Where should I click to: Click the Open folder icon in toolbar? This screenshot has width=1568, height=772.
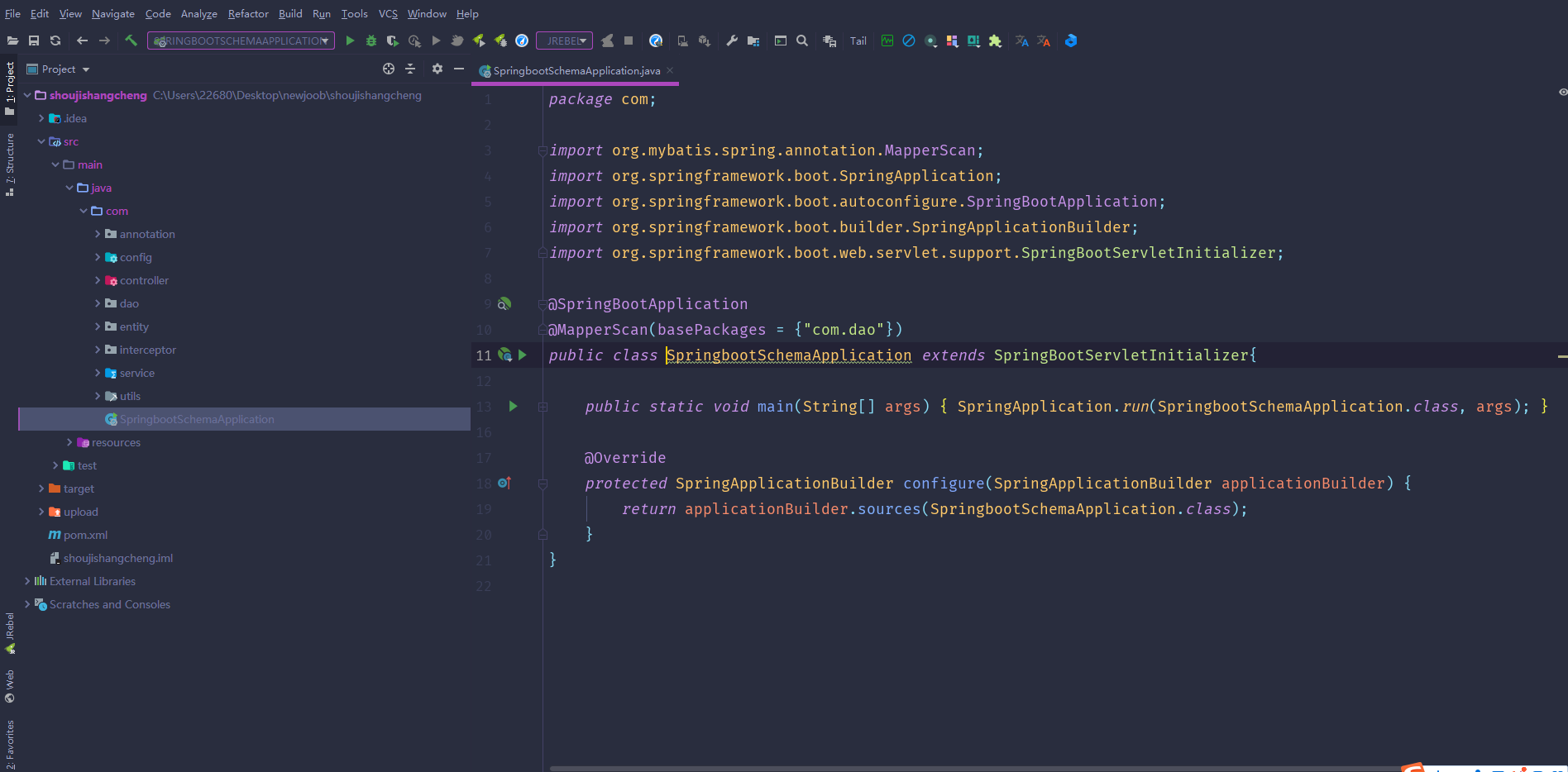pos(12,41)
